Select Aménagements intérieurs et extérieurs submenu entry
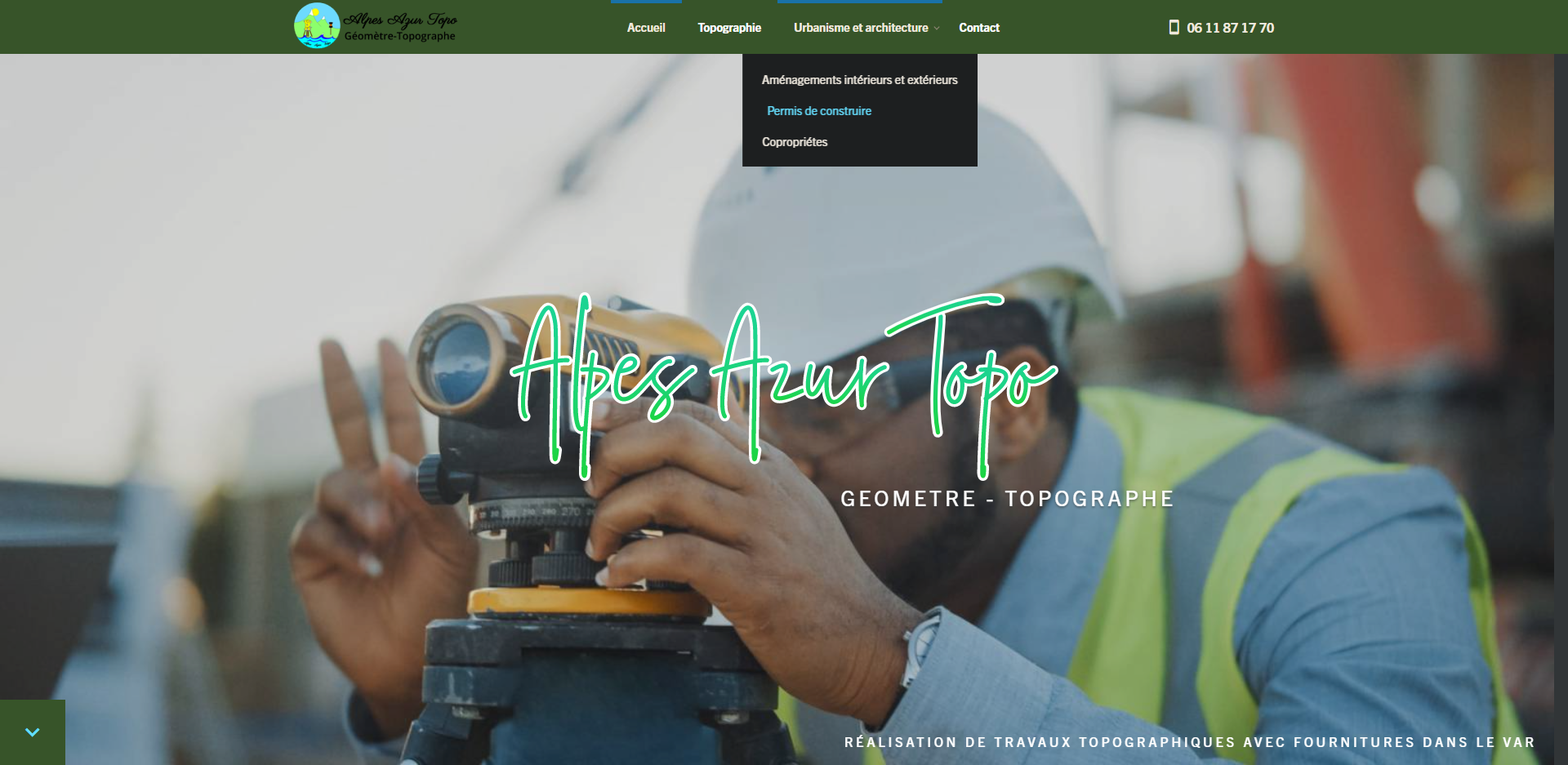Screen dimensions: 1568x765 (x=859, y=80)
